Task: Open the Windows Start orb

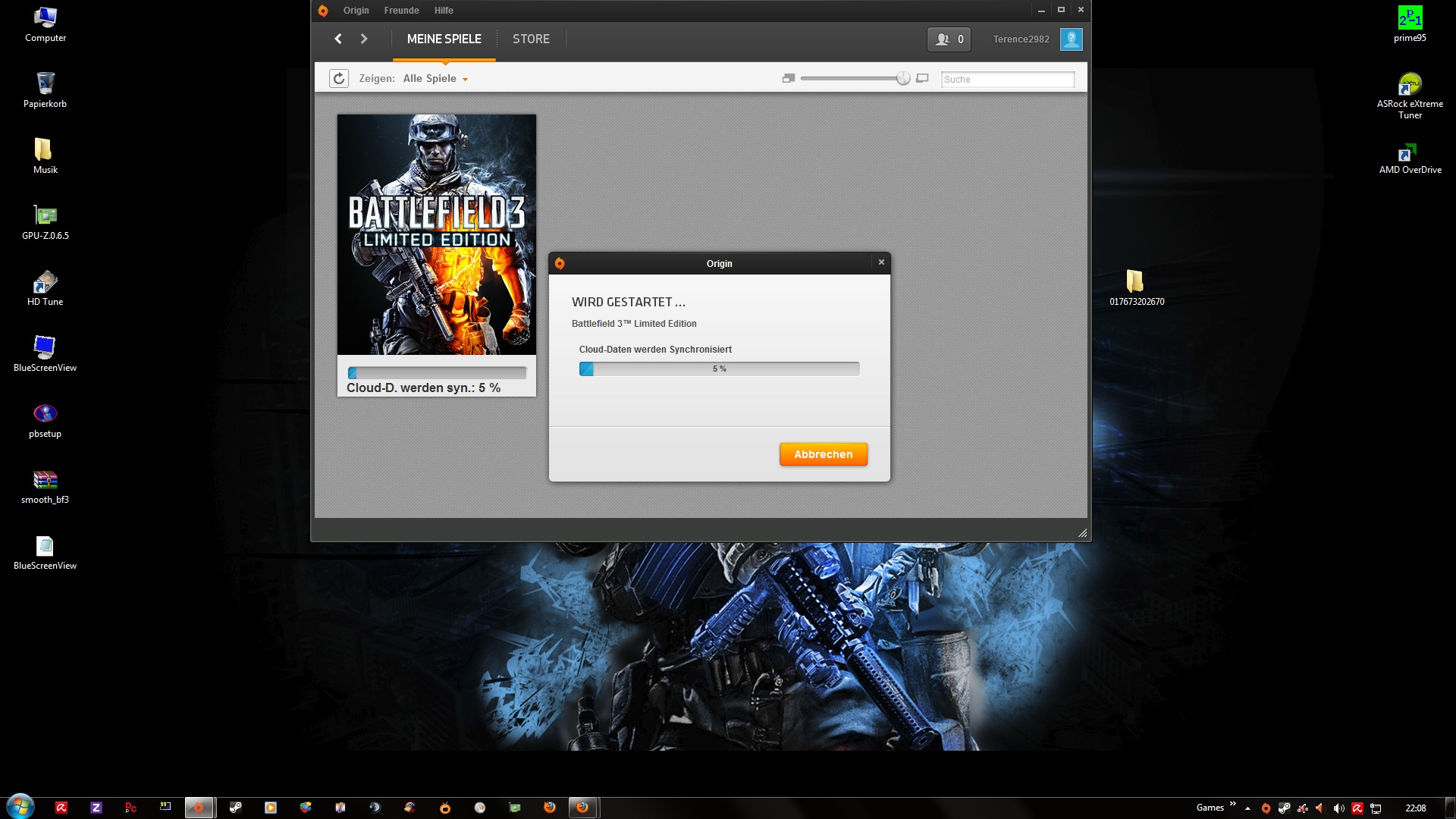Action: [x=20, y=807]
